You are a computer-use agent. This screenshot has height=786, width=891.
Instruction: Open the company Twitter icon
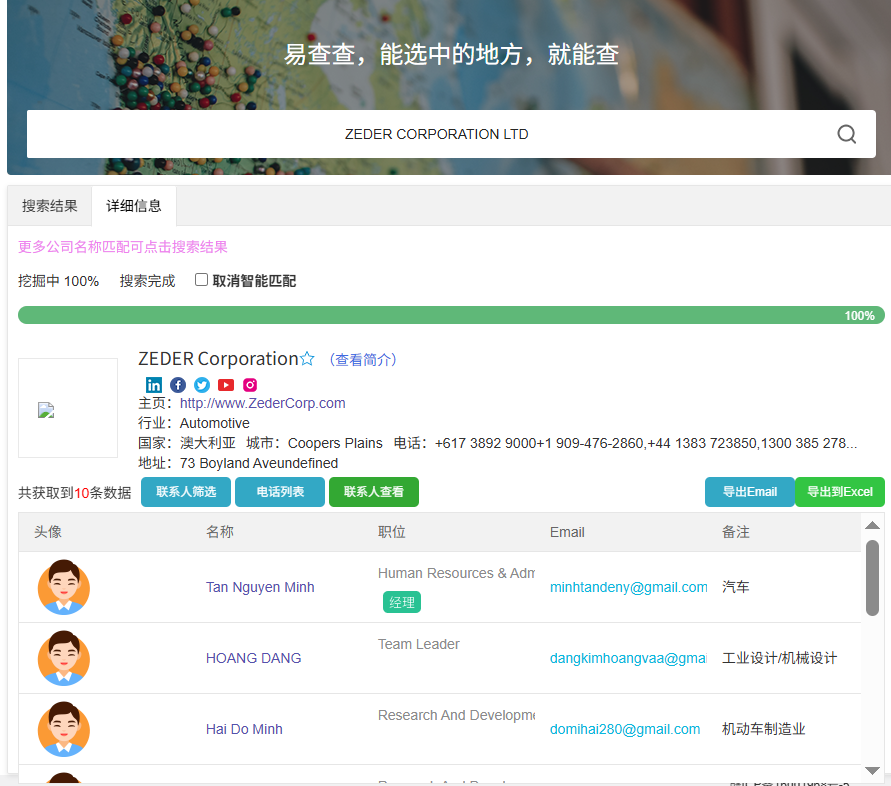202,385
